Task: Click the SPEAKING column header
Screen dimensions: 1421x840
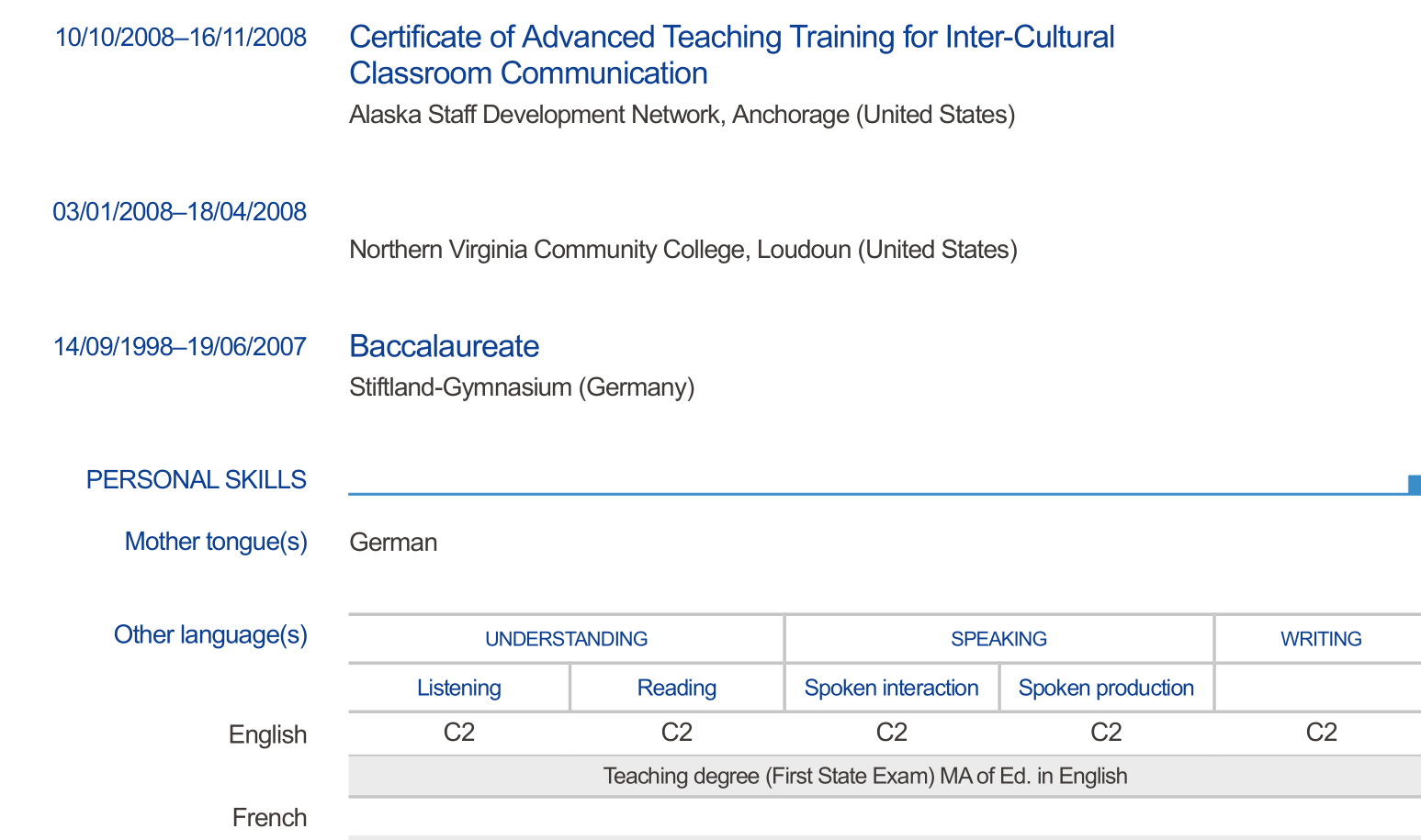Action: tap(998, 639)
